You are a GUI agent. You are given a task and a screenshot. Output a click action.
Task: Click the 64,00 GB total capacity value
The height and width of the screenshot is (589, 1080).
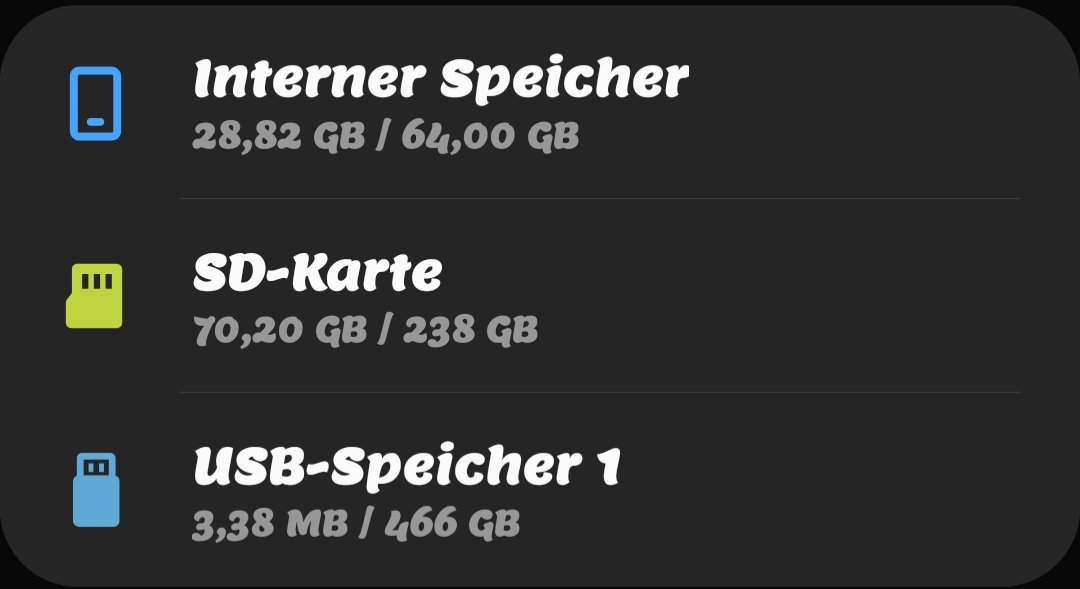pos(490,136)
